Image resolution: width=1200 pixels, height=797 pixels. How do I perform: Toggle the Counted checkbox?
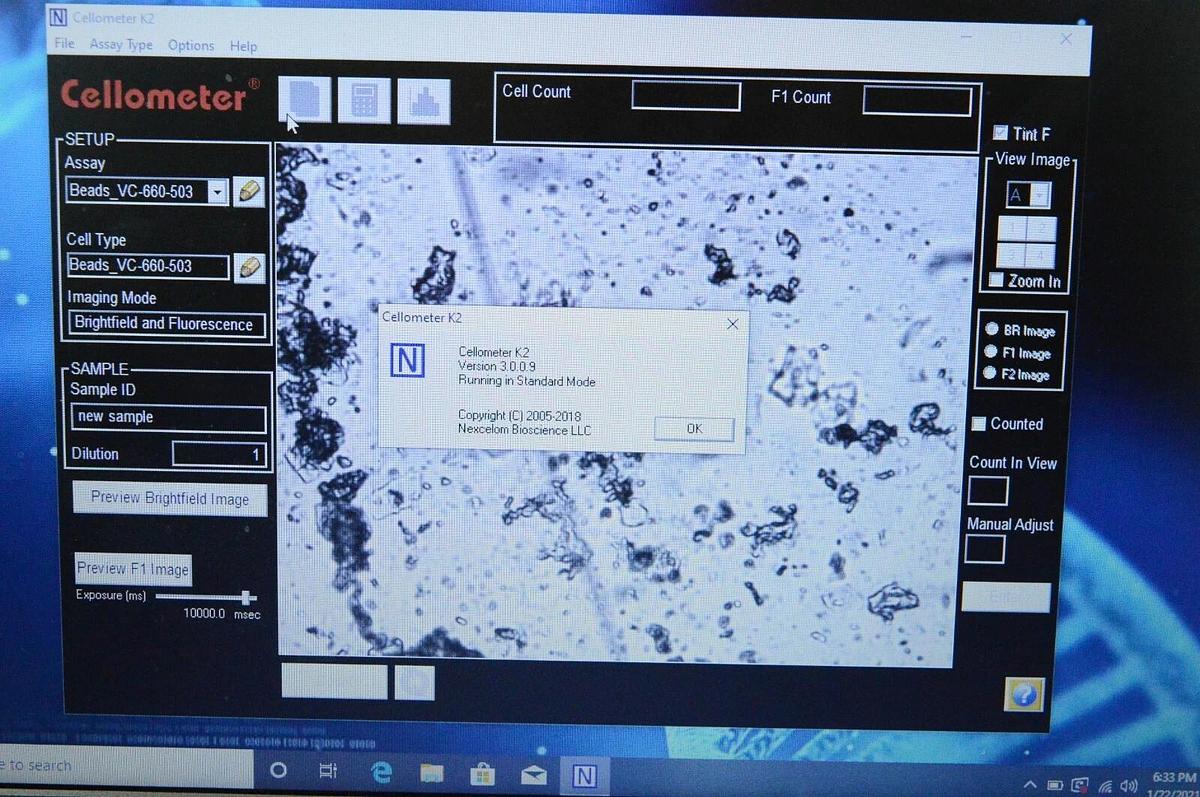(979, 424)
